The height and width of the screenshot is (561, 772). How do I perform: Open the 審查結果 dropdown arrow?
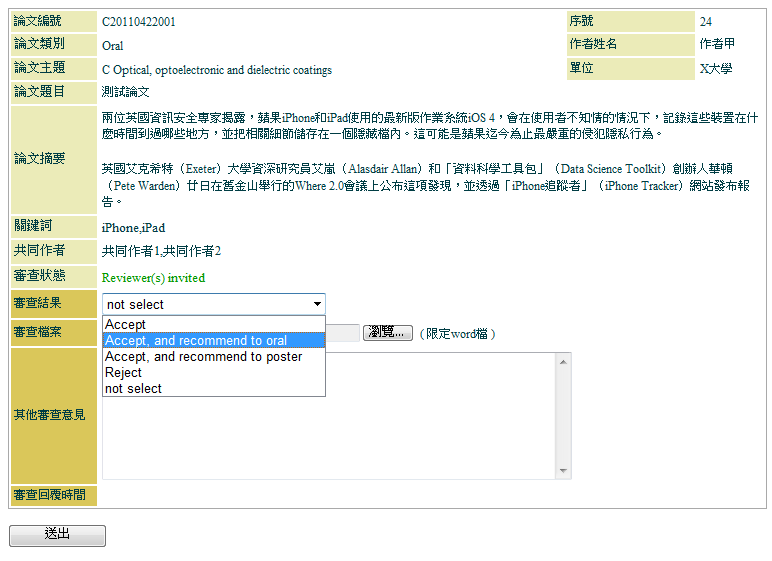pyautogui.click(x=317, y=304)
